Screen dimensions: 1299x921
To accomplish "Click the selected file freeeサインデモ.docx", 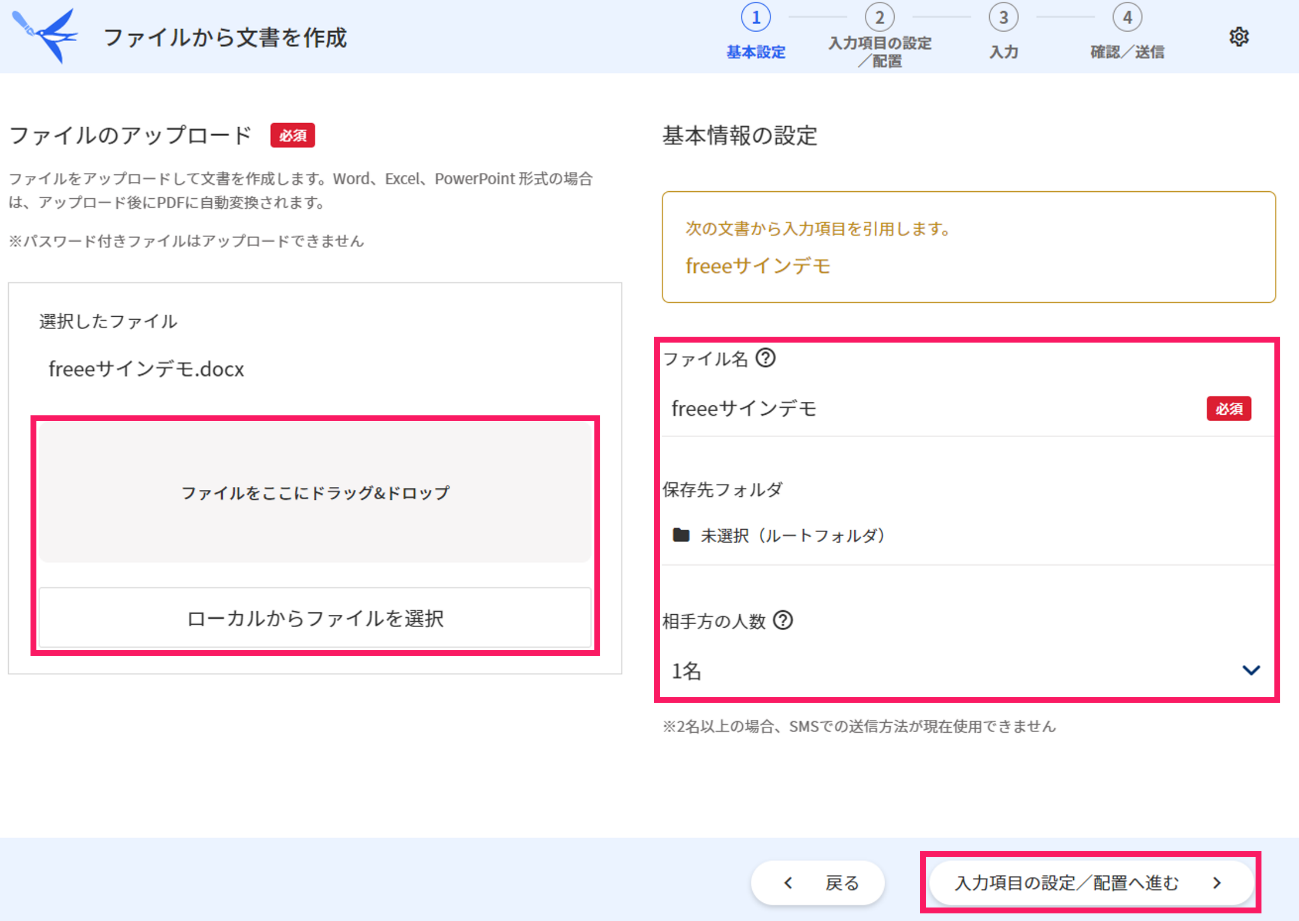I will point(146,369).
